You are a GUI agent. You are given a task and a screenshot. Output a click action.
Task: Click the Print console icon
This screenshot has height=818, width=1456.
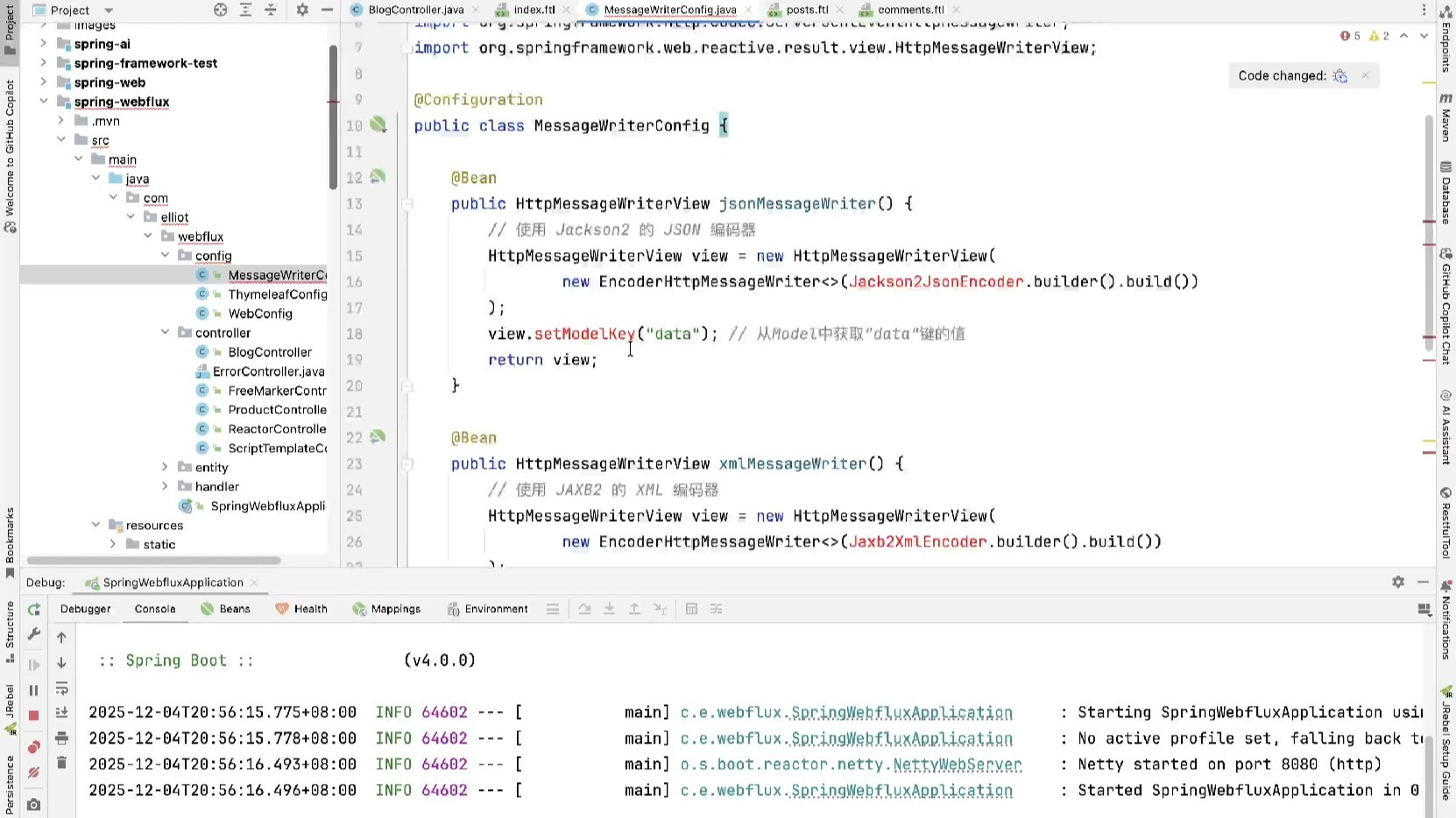pyautogui.click(x=61, y=738)
